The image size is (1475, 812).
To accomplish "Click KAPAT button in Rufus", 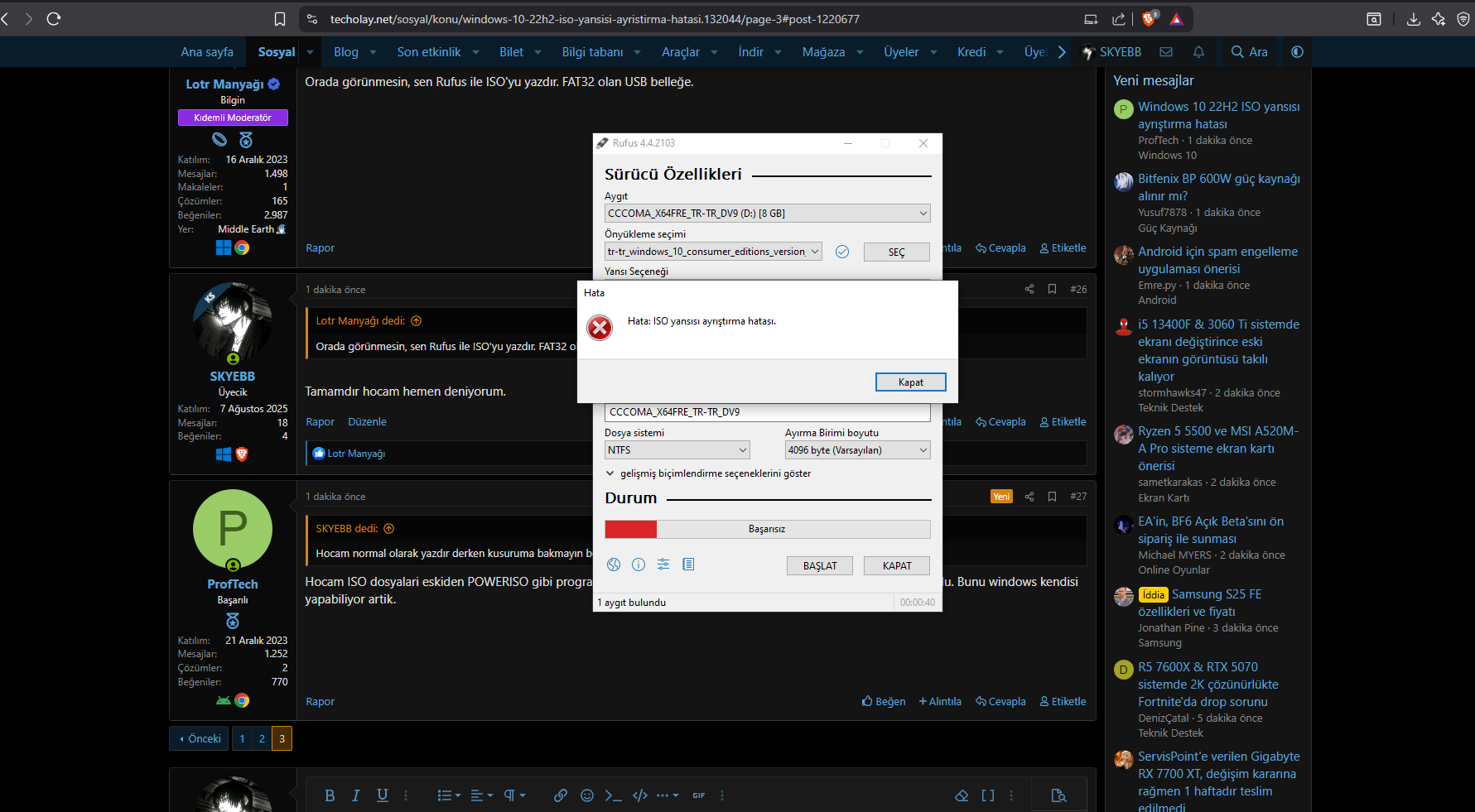I will point(897,565).
